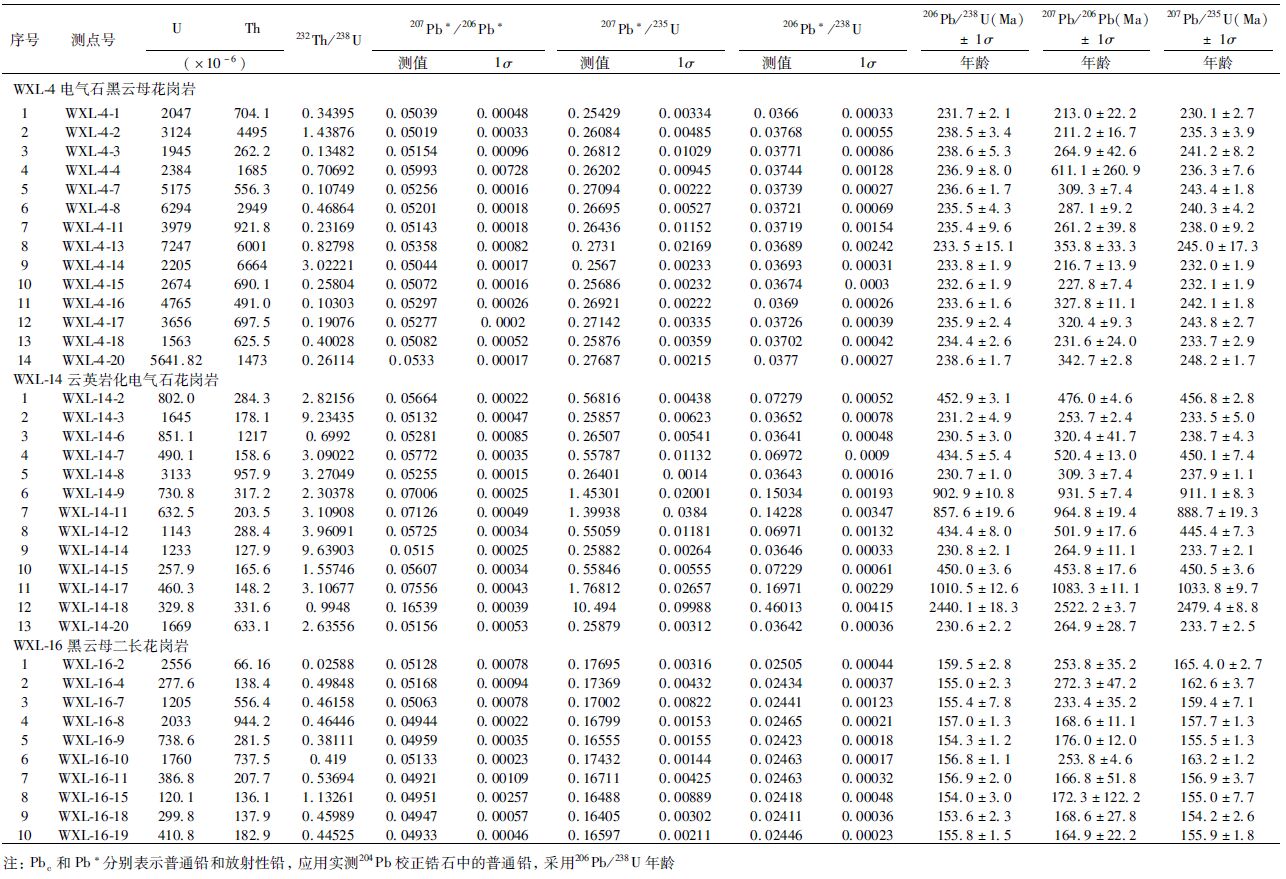Click sample ID cell WXL-4-1
This screenshot has width=1286, height=879.
(93, 113)
